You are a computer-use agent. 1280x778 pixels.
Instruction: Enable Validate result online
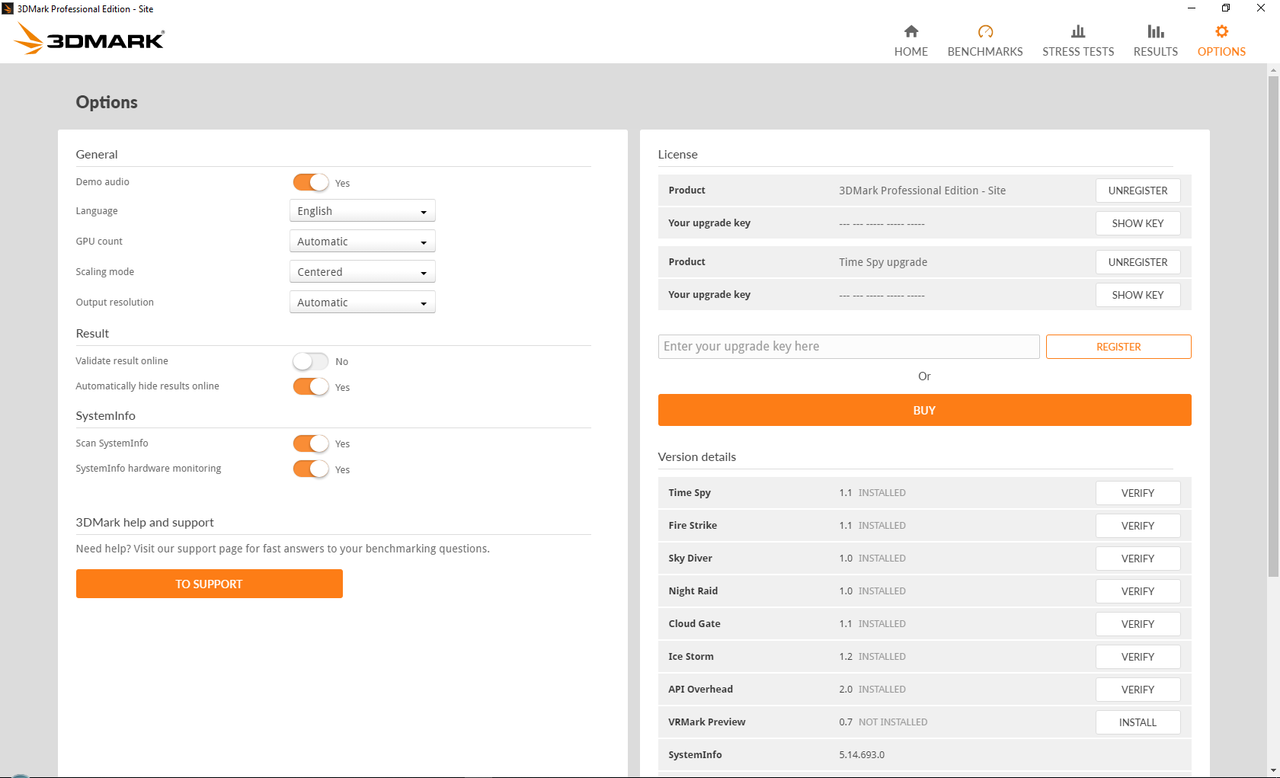point(311,361)
